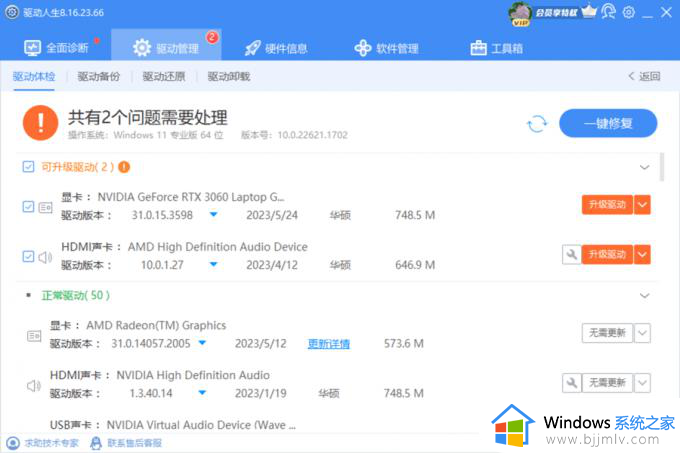Click 更新详情 link for AMD Radeon Graphics

point(329,344)
